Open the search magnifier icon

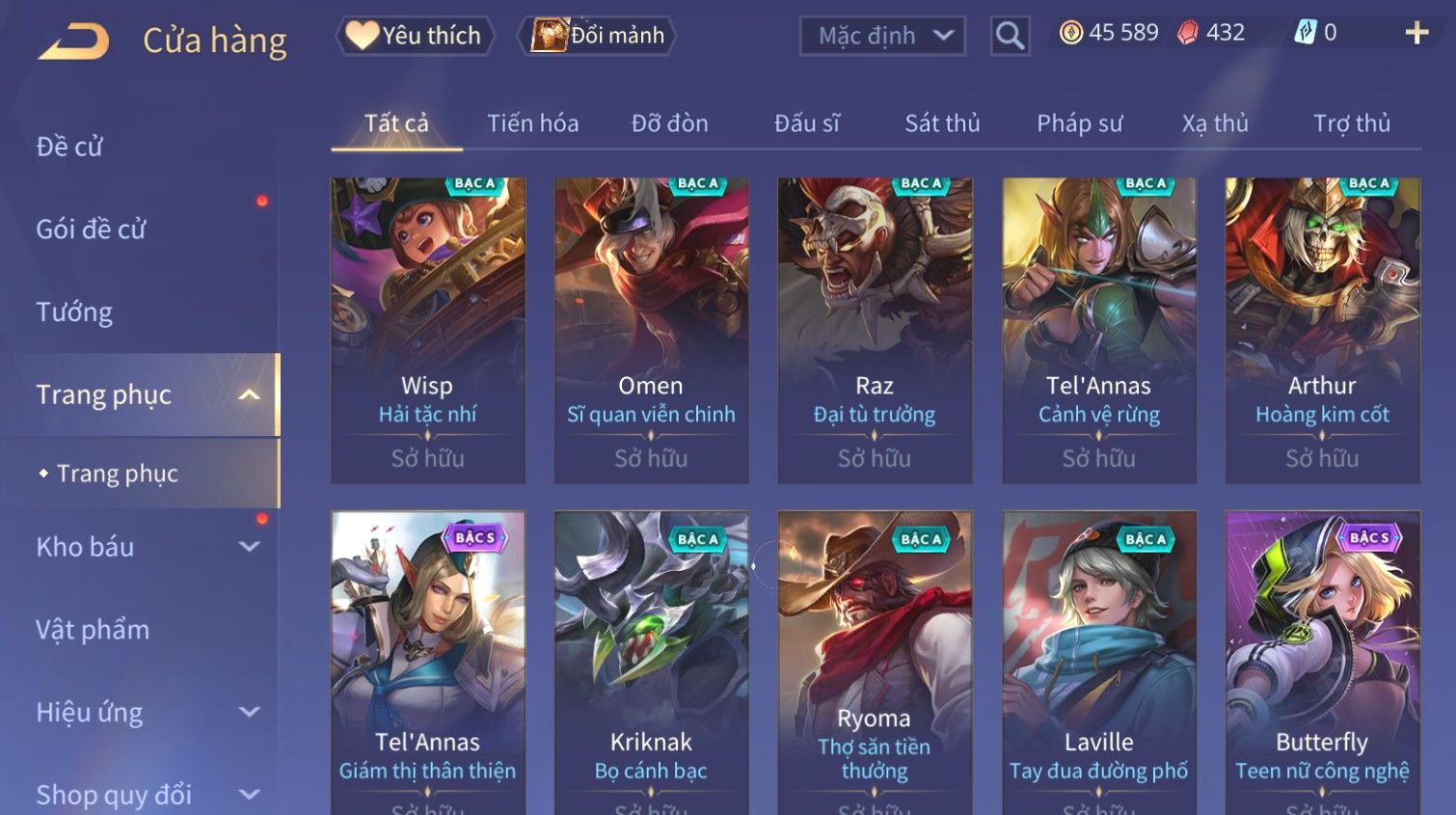[1010, 36]
